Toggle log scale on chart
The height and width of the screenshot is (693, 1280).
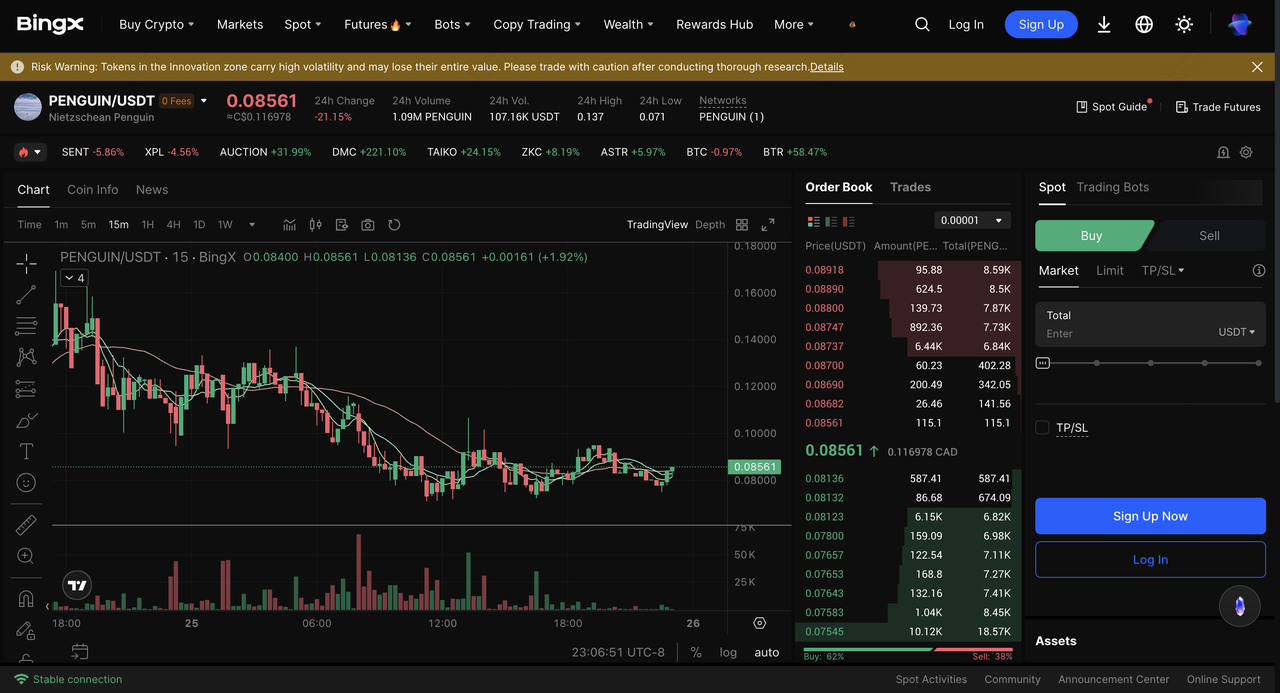[728, 652]
